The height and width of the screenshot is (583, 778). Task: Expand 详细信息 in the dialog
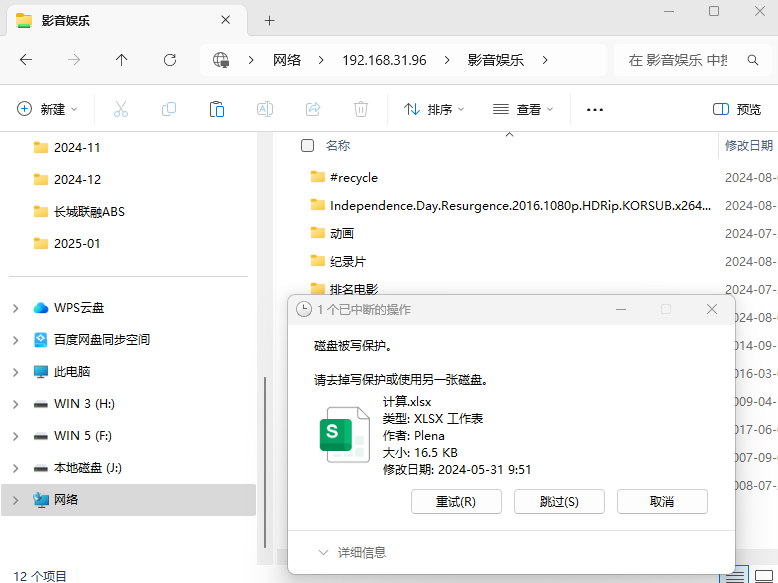tap(352, 552)
